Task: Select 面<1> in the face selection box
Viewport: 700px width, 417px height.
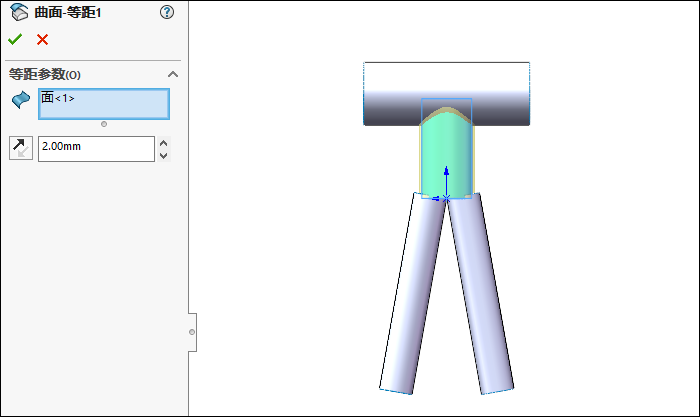Action: 58,97
